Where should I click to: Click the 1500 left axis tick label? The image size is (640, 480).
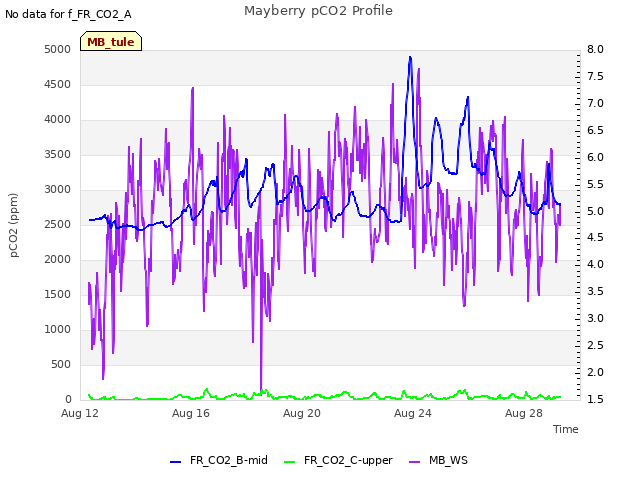click(x=58, y=294)
